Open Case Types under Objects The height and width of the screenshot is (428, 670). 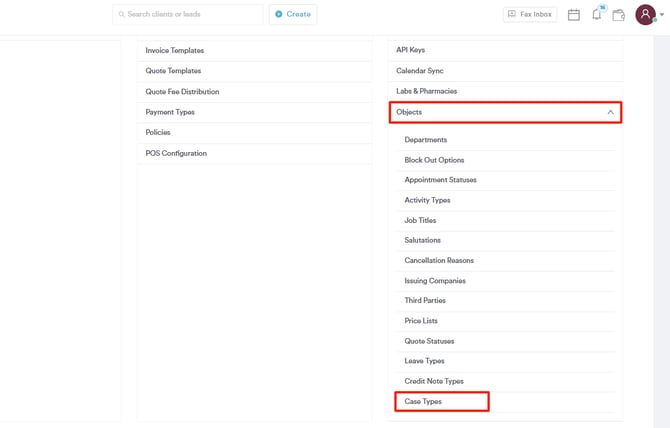coord(423,402)
